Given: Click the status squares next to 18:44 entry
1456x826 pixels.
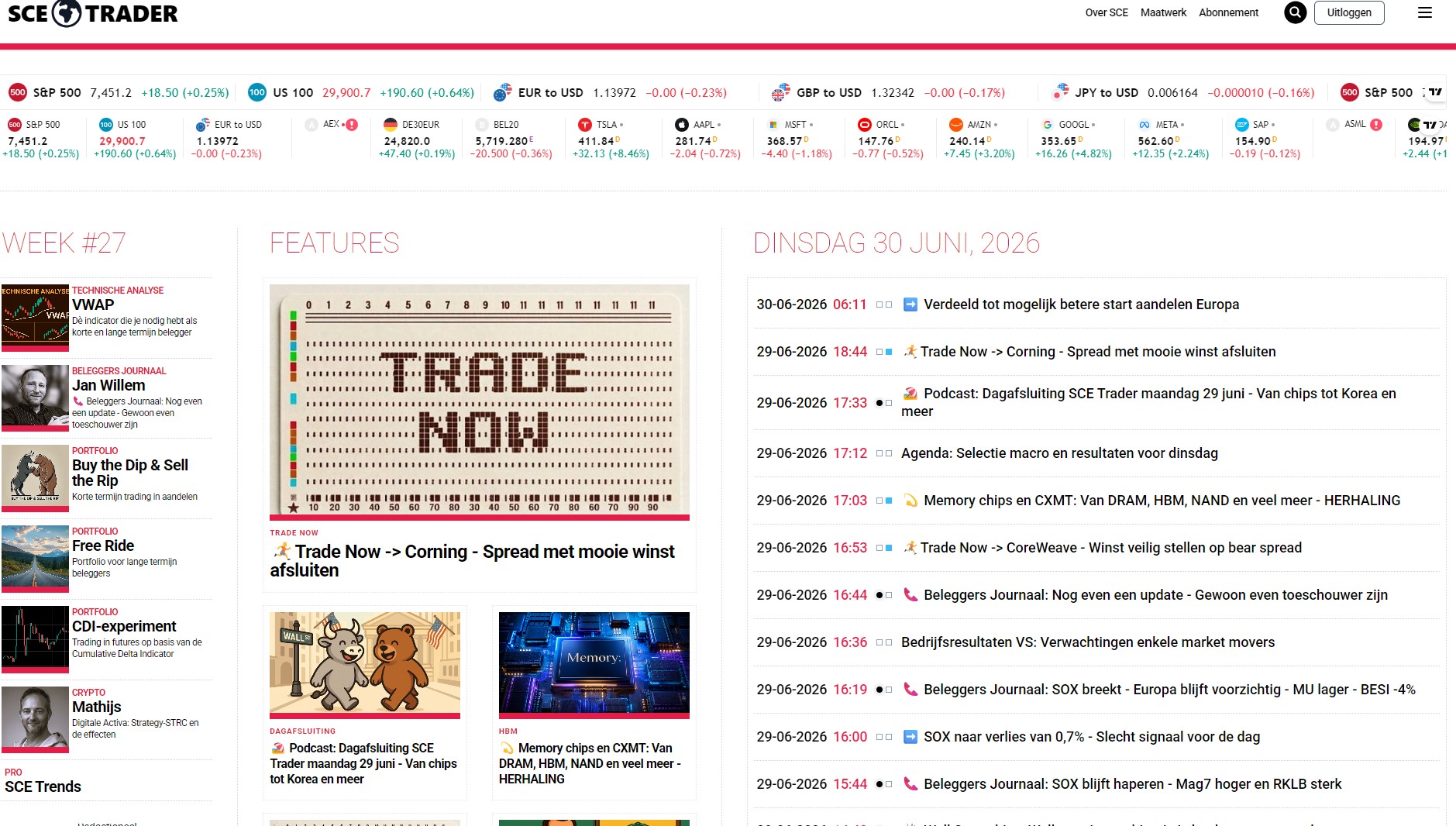Looking at the screenshot, I should [x=884, y=352].
